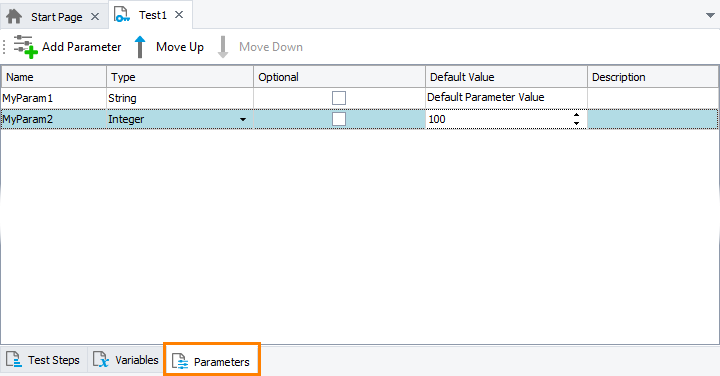The image size is (720, 376).
Task: Decrease MyParam2 default value with down spinner
Action: 576,123
